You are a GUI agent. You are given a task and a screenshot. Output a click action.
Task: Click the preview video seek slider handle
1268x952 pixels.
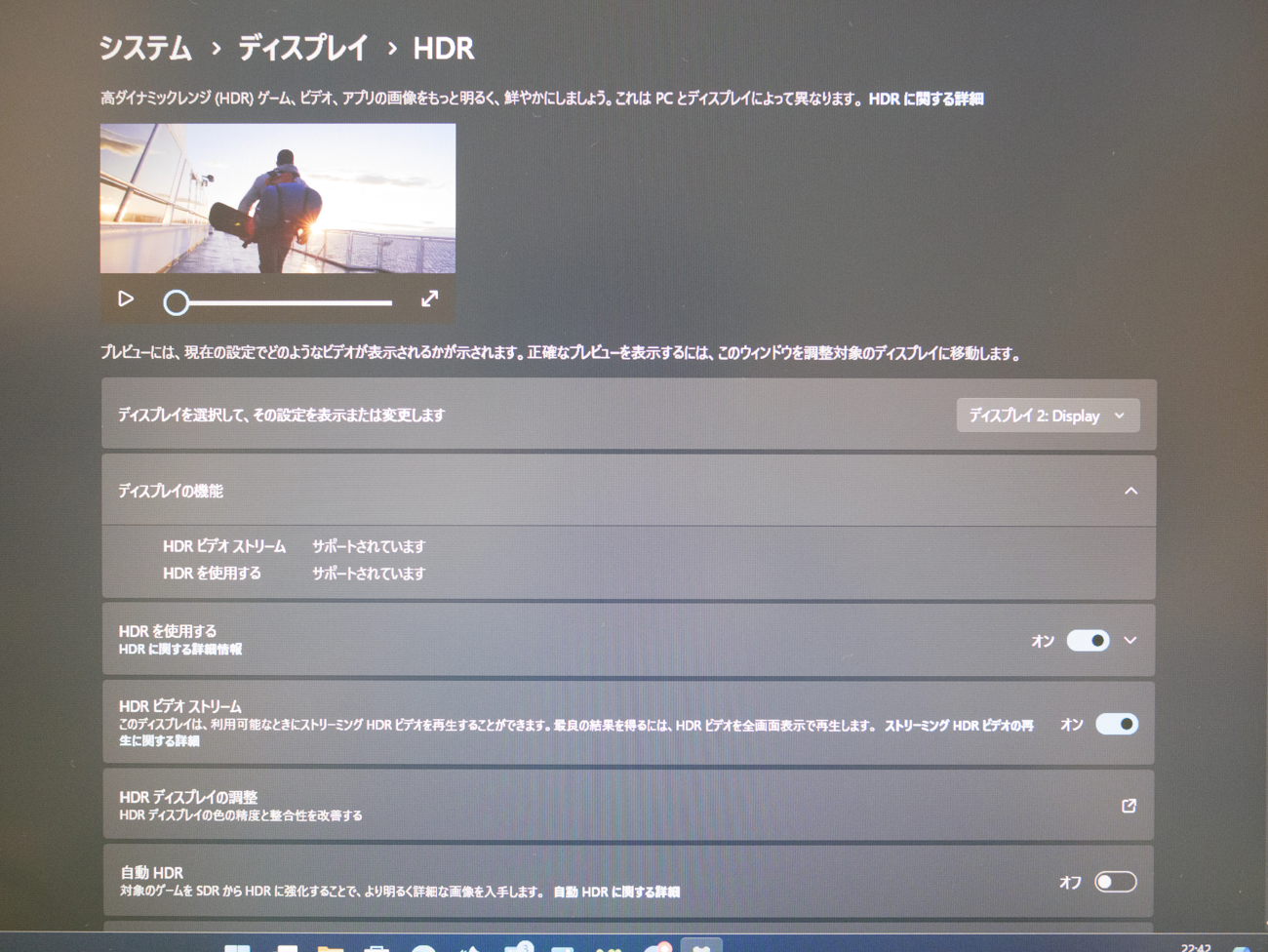(176, 302)
